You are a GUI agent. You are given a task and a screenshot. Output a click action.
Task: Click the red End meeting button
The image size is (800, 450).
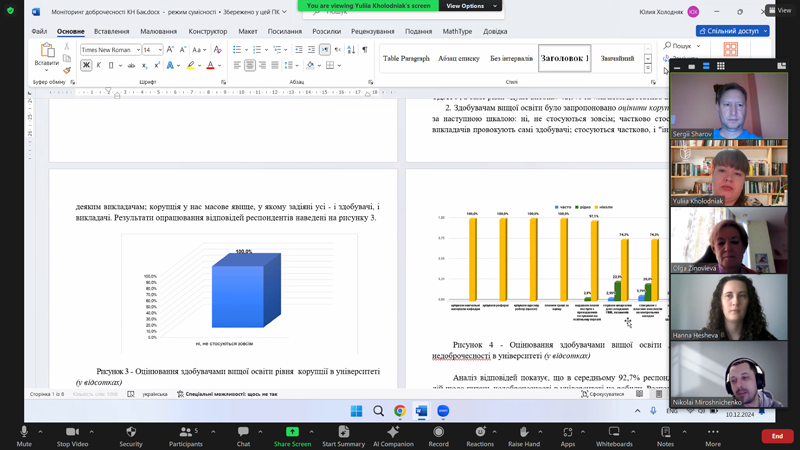(777, 436)
